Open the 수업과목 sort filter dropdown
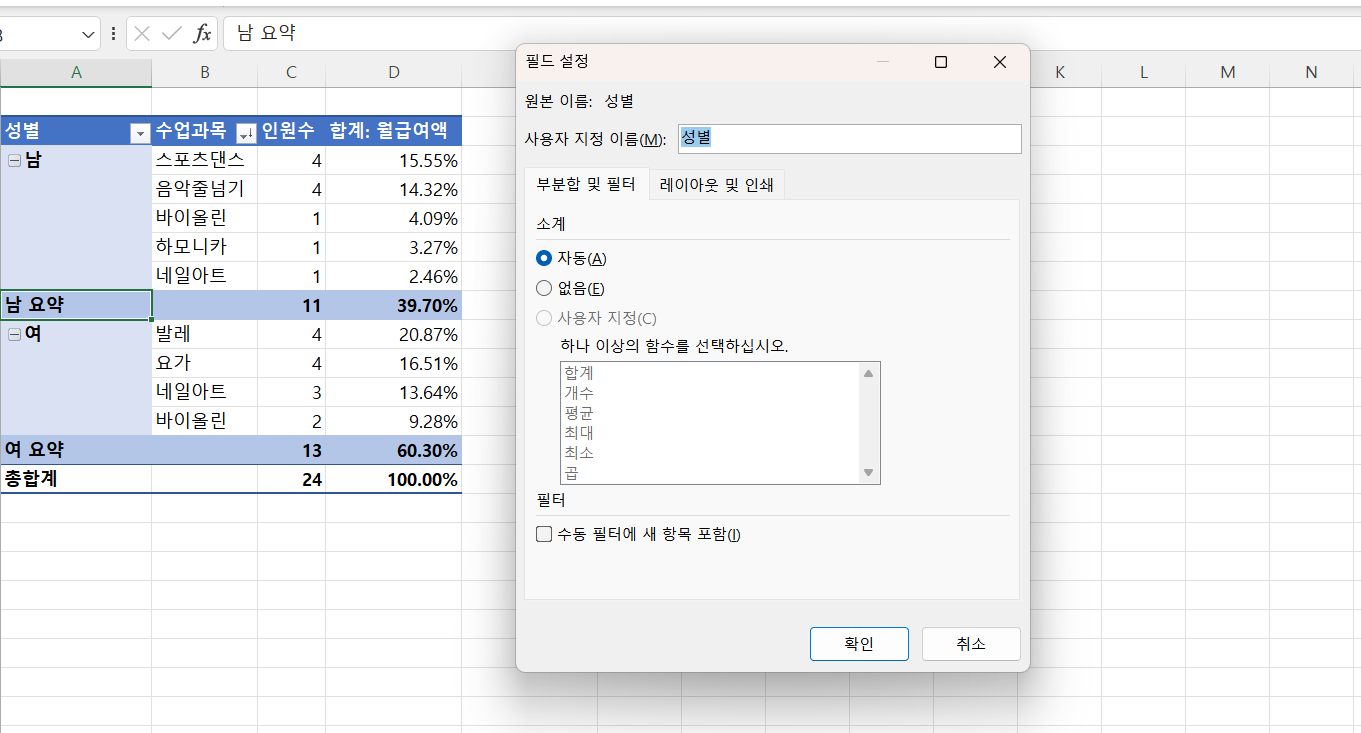1361x733 pixels. tap(245, 132)
